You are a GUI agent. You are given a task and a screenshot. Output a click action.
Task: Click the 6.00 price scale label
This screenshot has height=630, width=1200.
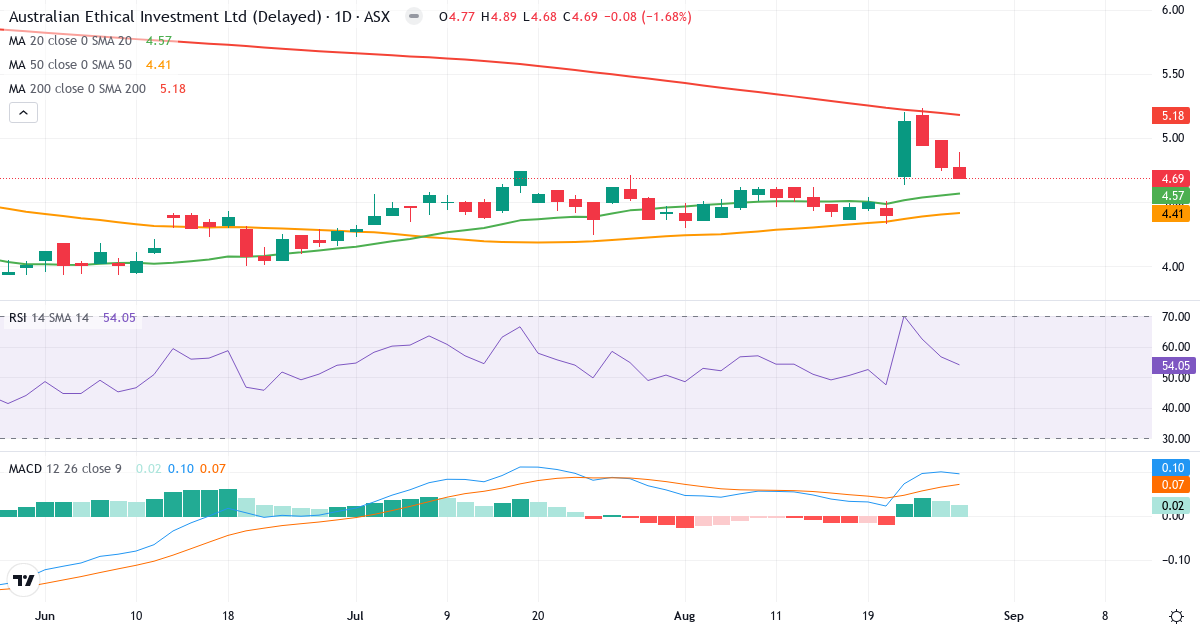(x=1172, y=10)
